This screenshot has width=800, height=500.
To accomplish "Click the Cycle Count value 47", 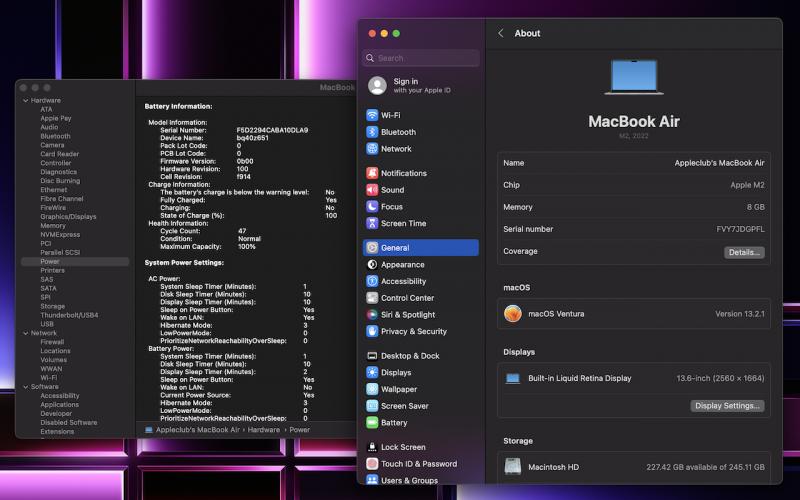I will click(x=242, y=231).
